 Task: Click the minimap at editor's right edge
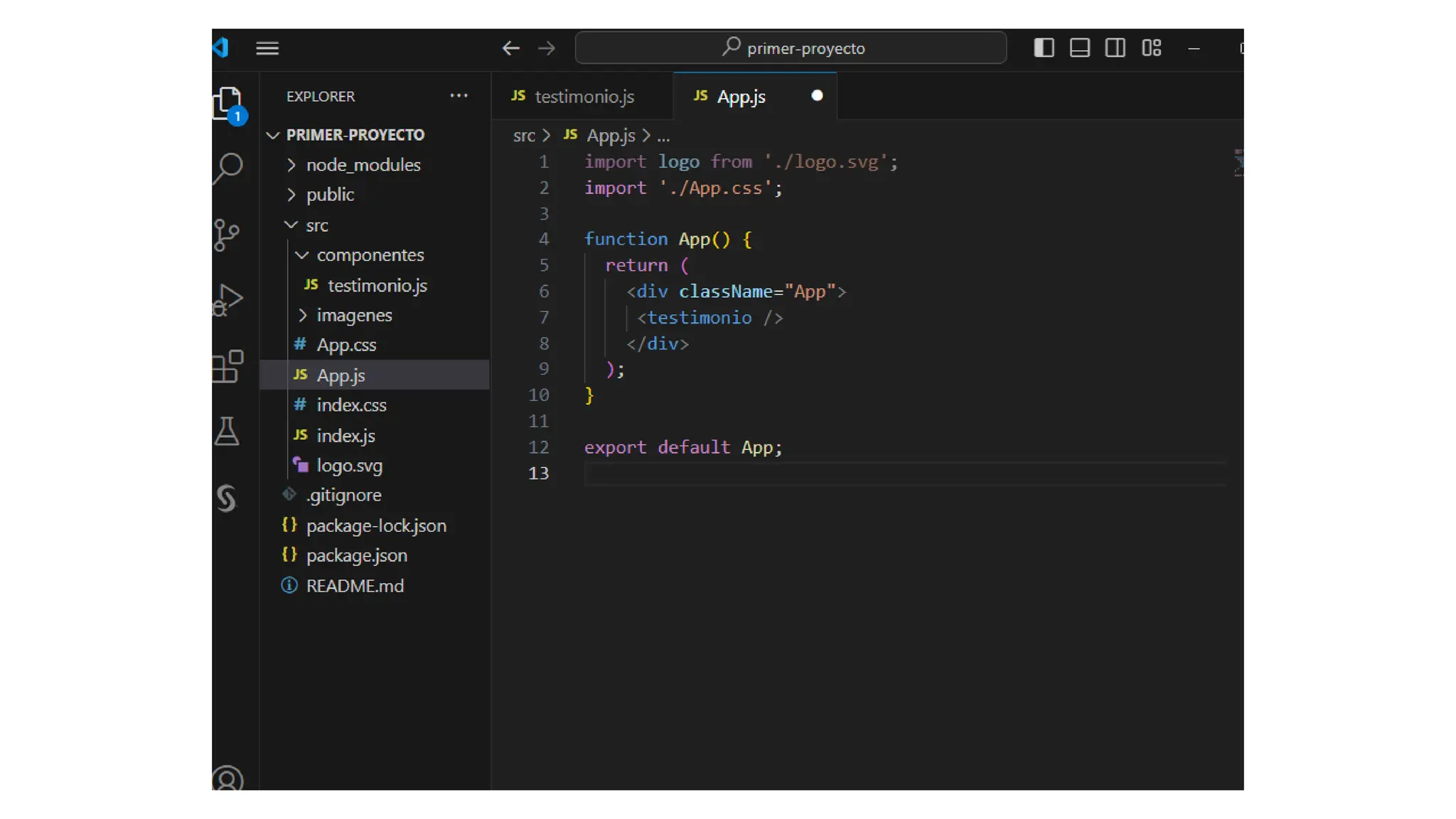[1238, 164]
